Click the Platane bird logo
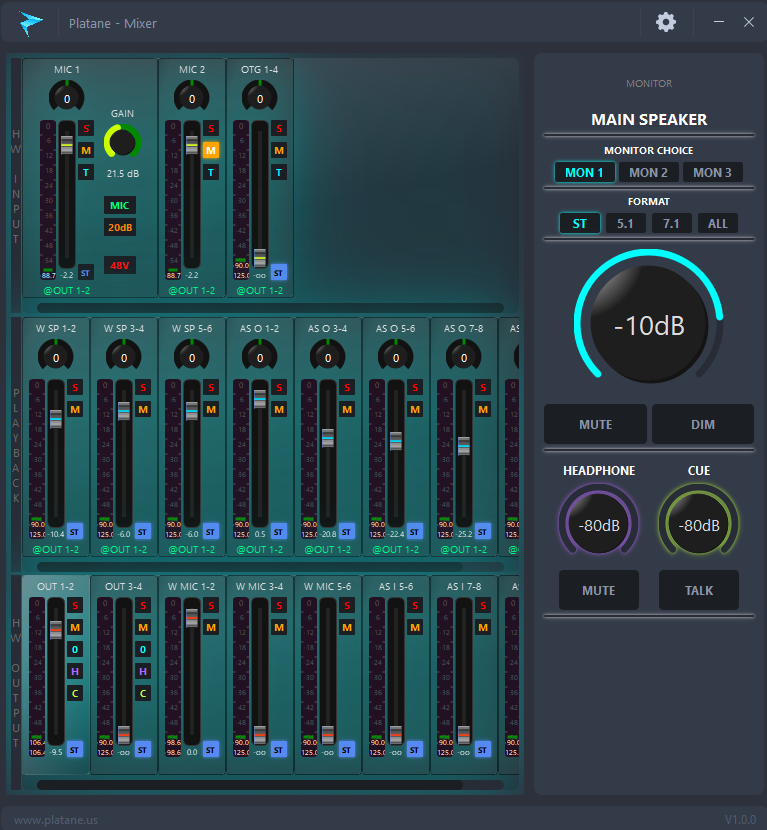 click(x=31, y=23)
